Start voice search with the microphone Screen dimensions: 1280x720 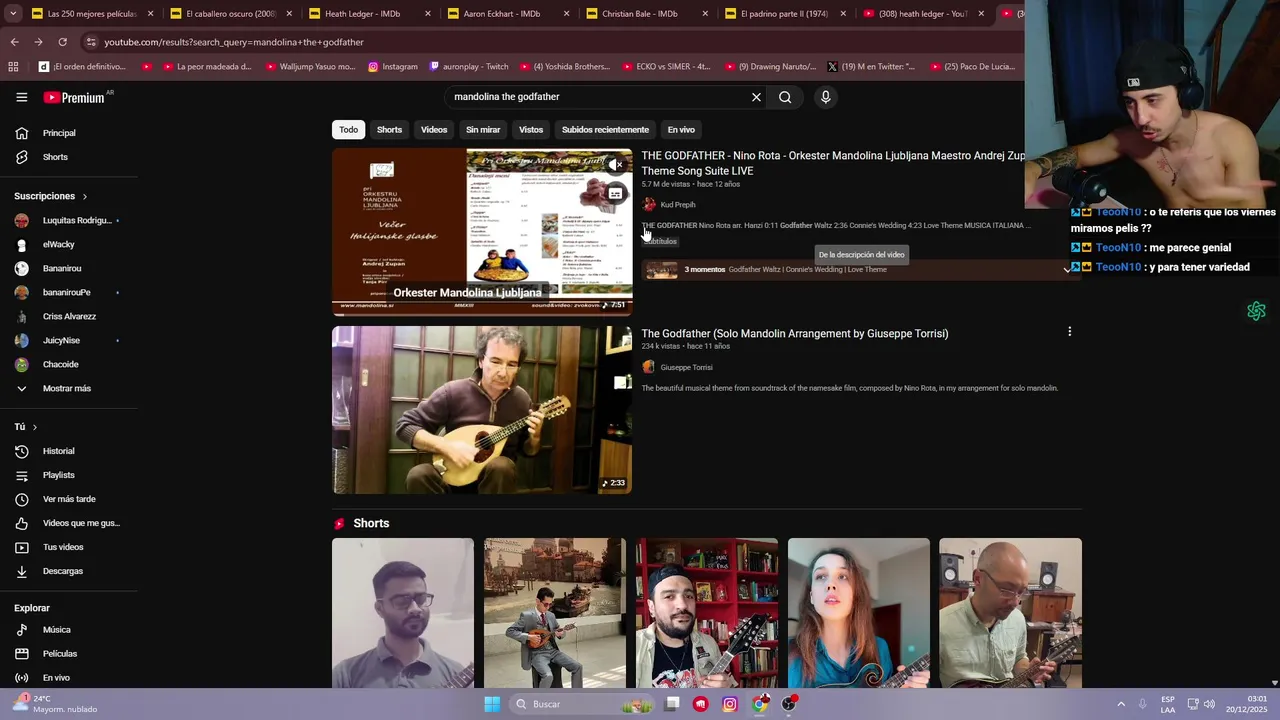point(825,97)
